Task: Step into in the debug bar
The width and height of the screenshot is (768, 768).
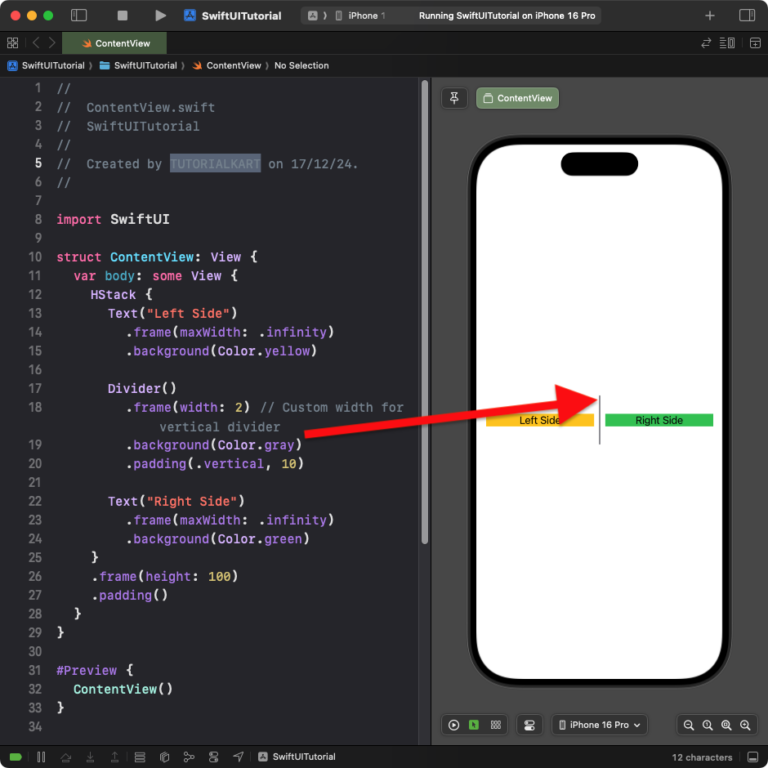Action: (90, 757)
